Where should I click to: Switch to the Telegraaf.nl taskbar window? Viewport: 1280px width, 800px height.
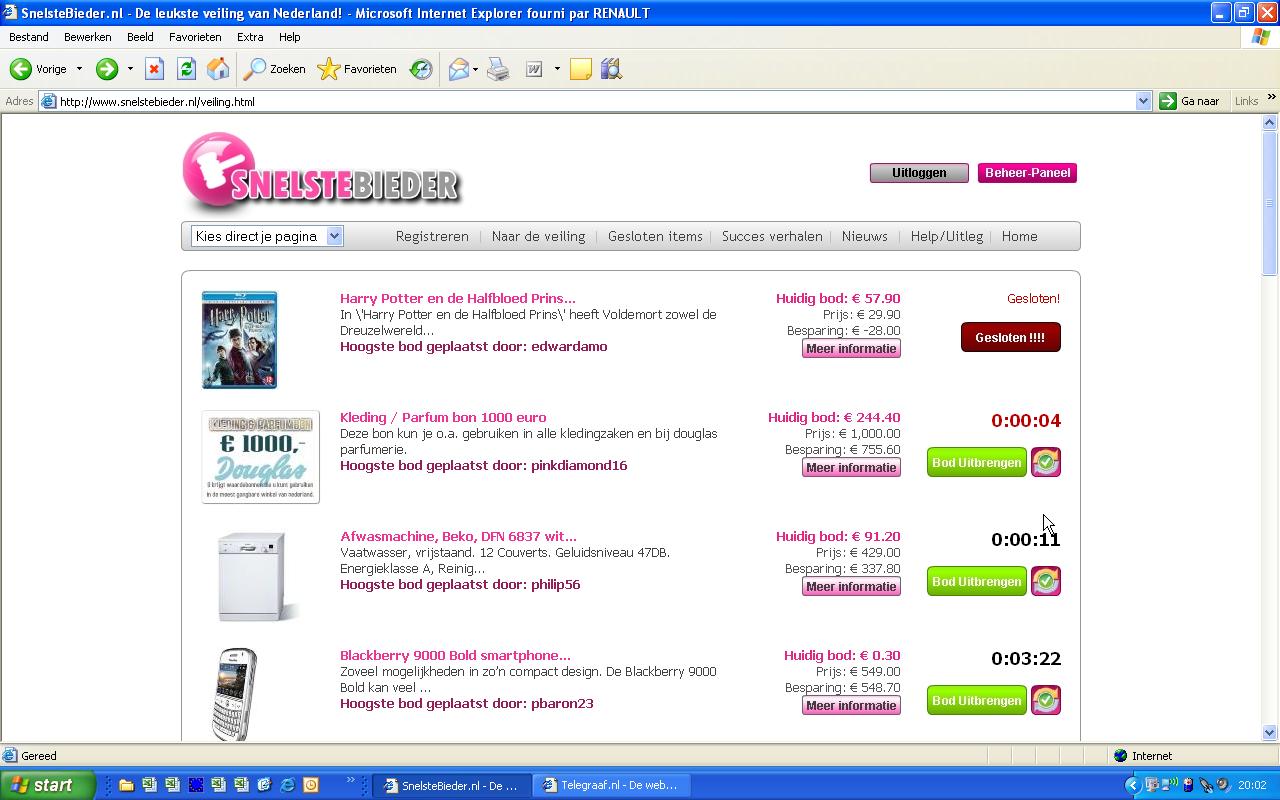612,785
